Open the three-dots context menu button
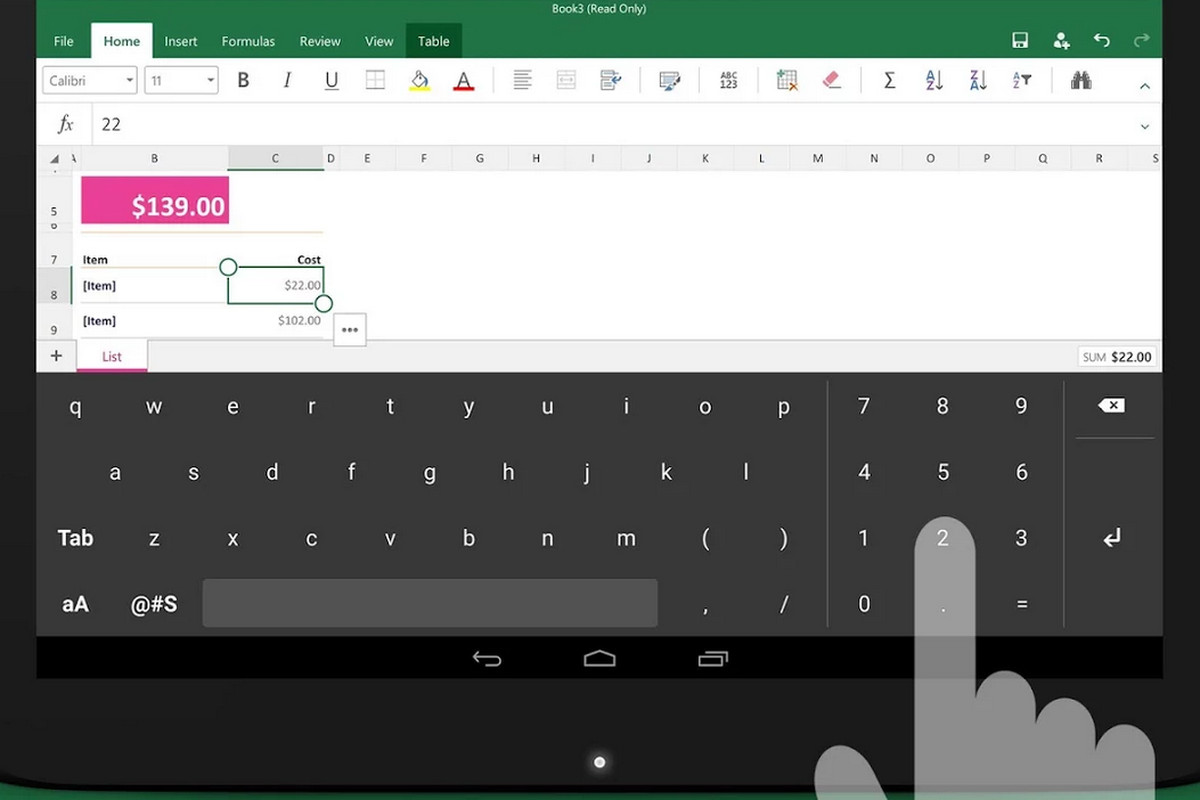Image resolution: width=1200 pixels, height=800 pixels. (x=350, y=329)
